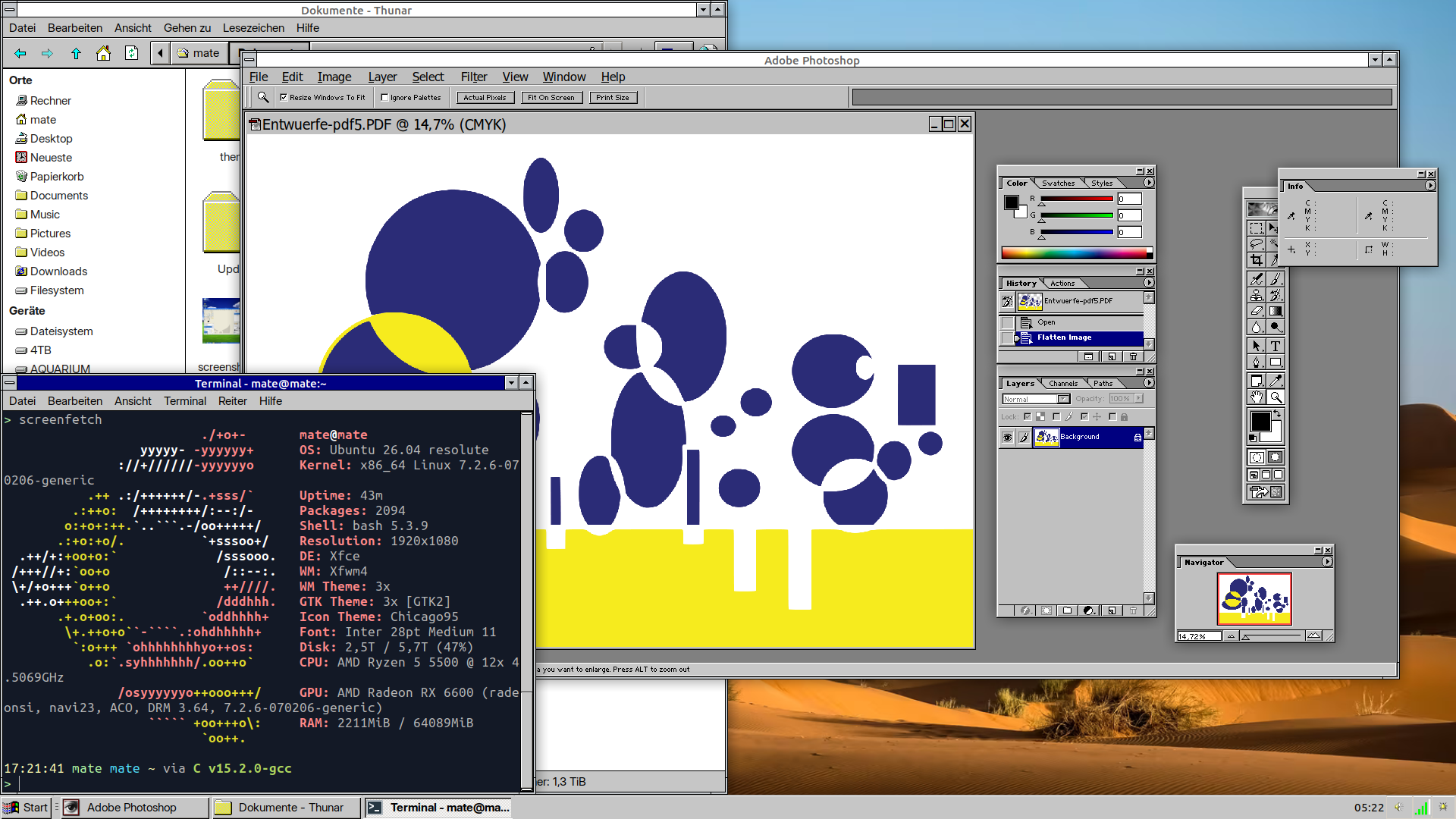Image resolution: width=1456 pixels, height=819 pixels.
Task: Toggle lock position checkbox
Action: pyautogui.click(x=1084, y=417)
